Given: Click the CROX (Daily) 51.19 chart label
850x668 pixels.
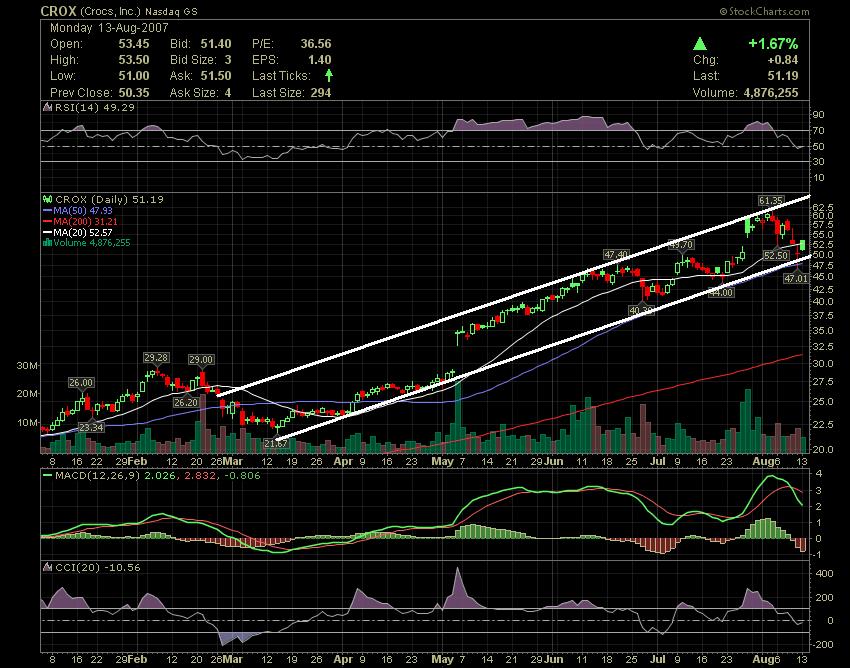Looking at the screenshot, I should (110, 200).
